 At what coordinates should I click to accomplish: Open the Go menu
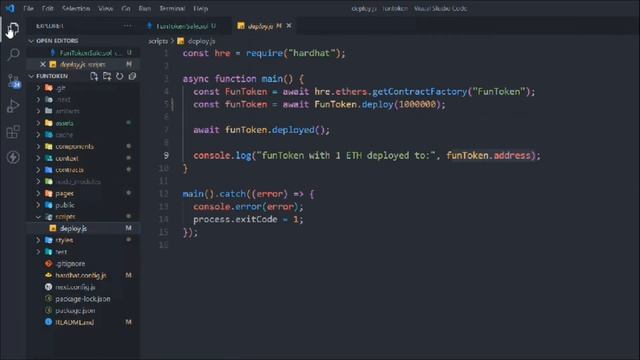(126, 8)
